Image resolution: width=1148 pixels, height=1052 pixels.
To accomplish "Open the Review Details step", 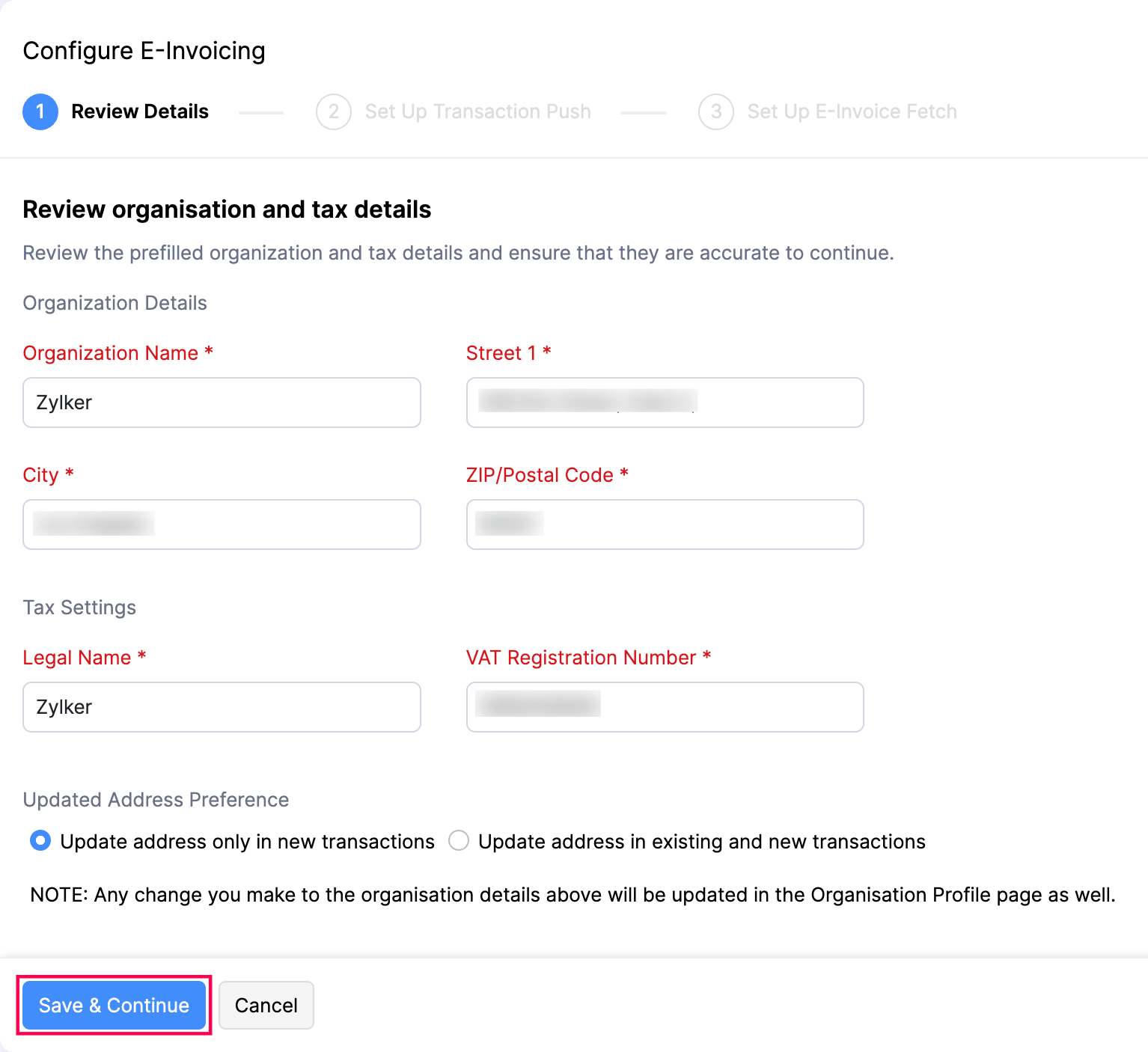I will [140, 111].
